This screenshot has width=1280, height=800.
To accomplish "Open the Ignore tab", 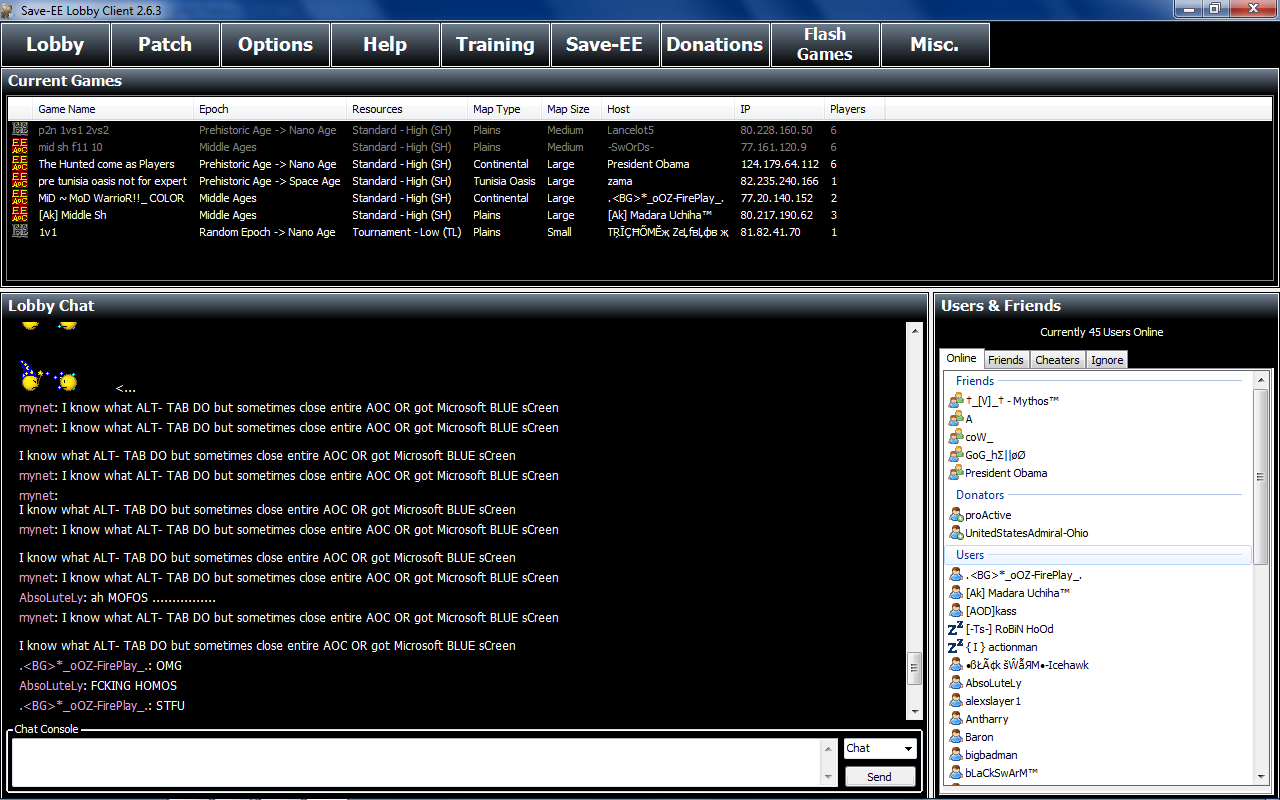I will (x=1107, y=360).
